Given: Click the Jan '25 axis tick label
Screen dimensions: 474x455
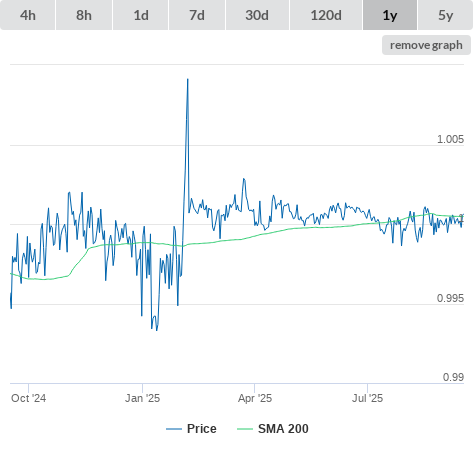Looking at the screenshot, I should pyautogui.click(x=142, y=398).
